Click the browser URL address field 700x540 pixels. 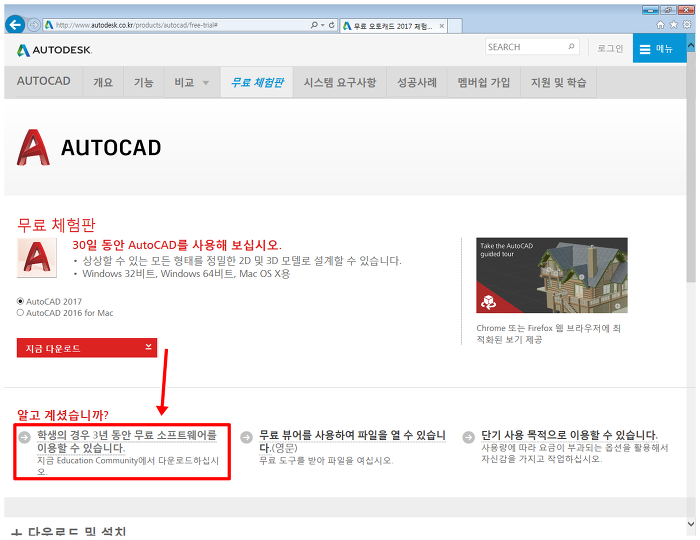181,25
